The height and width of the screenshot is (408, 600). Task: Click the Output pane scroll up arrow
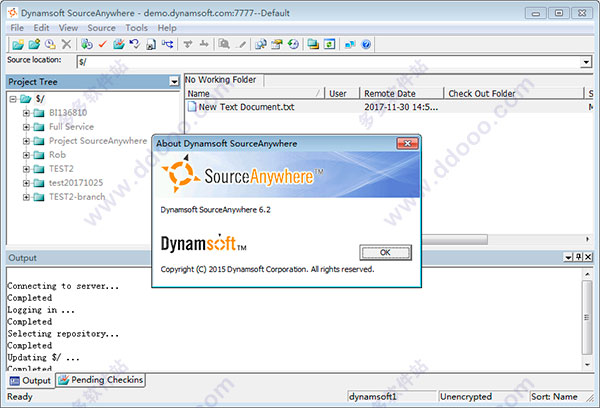[x=587, y=274]
